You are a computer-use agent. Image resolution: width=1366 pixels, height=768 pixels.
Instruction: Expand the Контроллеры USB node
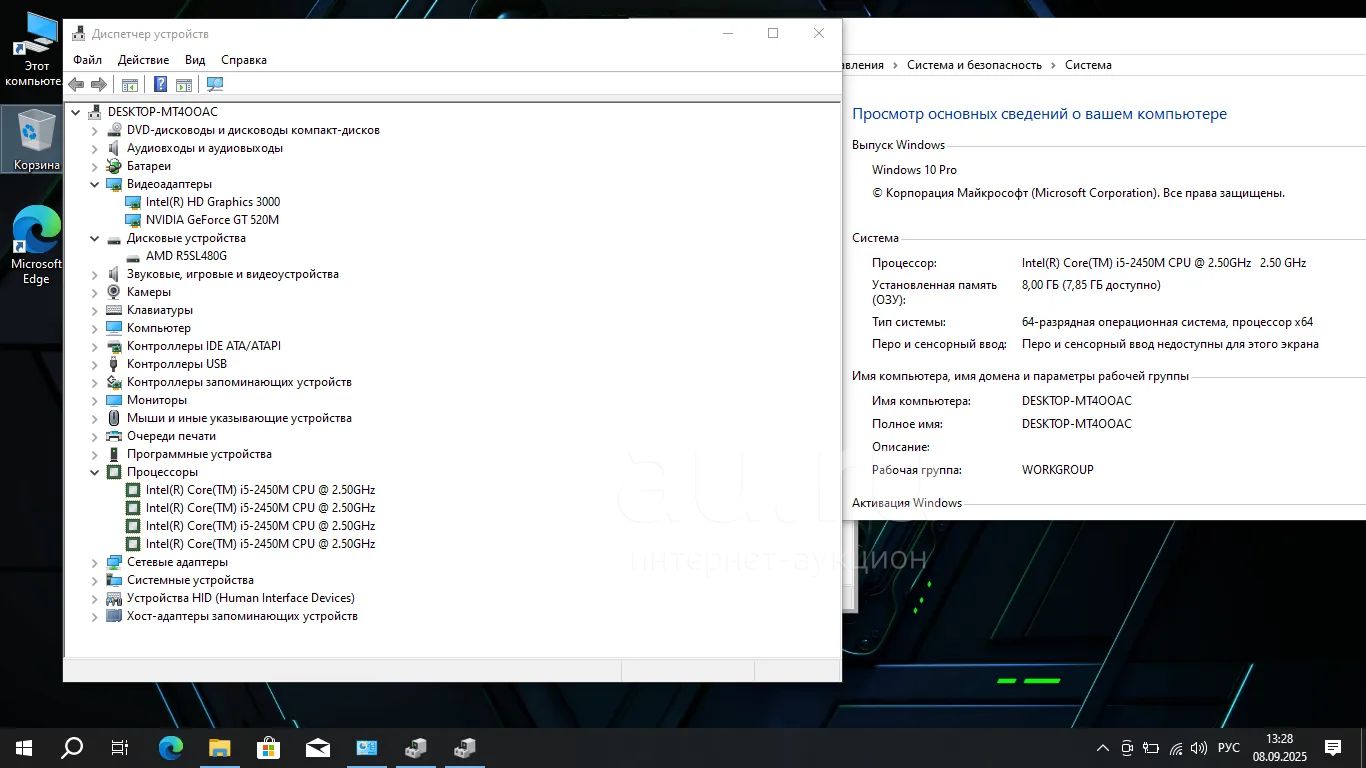pyautogui.click(x=95, y=364)
